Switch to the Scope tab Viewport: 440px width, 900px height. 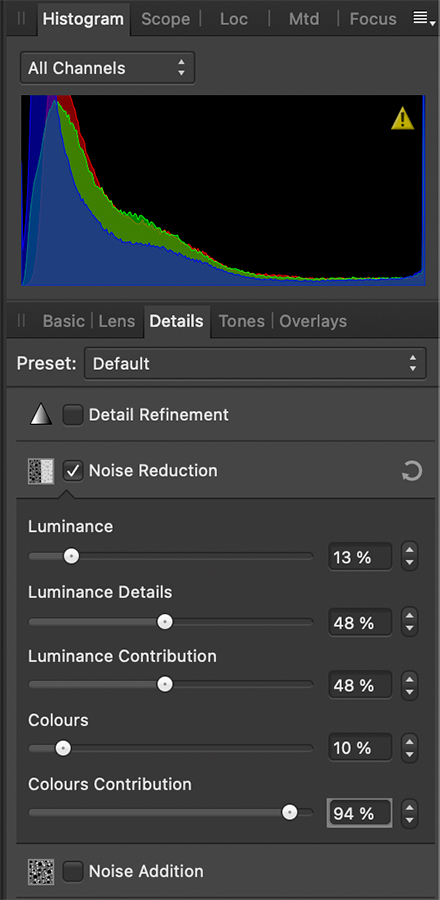pyautogui.click(x=165, y=19)
